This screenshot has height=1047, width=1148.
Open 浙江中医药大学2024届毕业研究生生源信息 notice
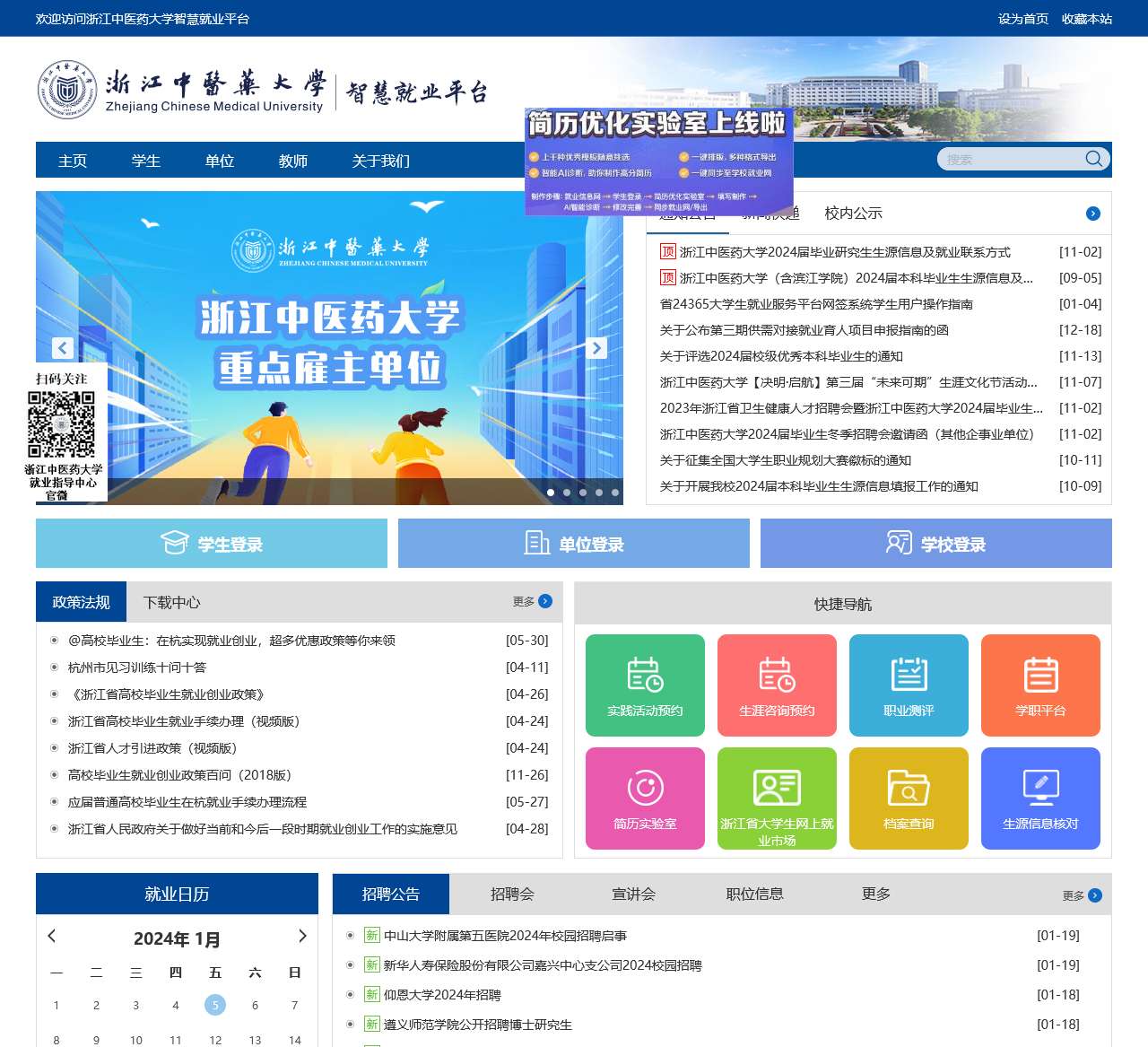tap(845, 252)
